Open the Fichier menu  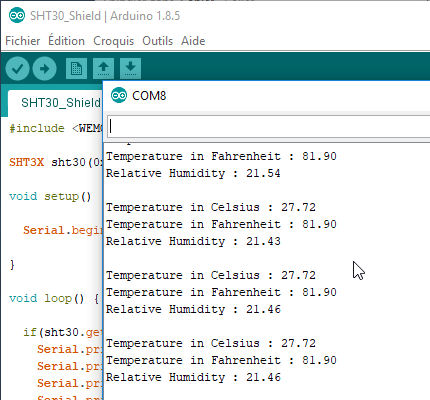click(23, 41)
